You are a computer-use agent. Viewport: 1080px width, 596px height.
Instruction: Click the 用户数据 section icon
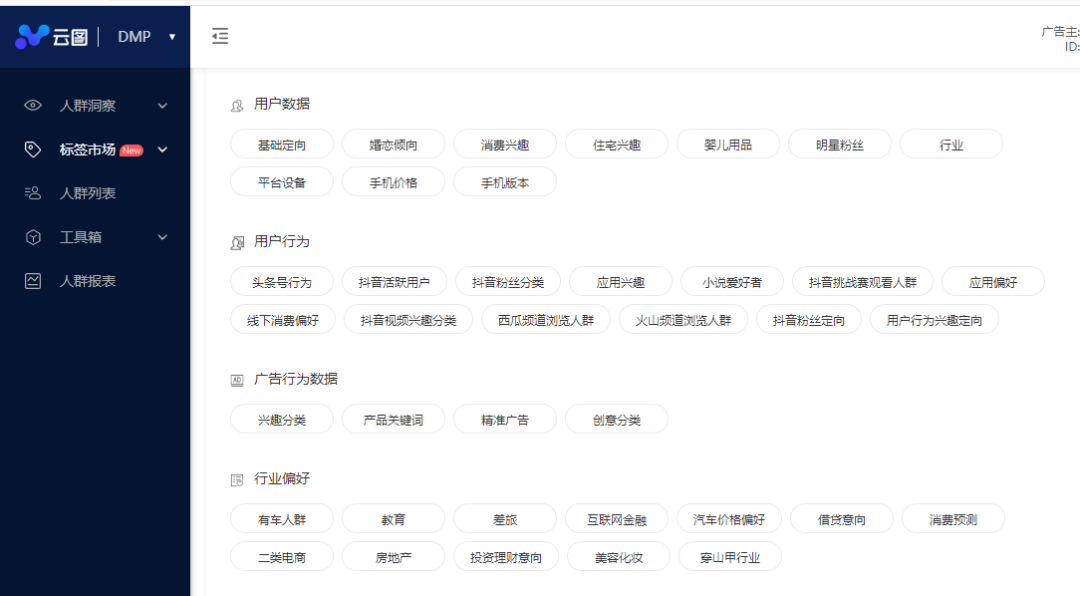237,104
